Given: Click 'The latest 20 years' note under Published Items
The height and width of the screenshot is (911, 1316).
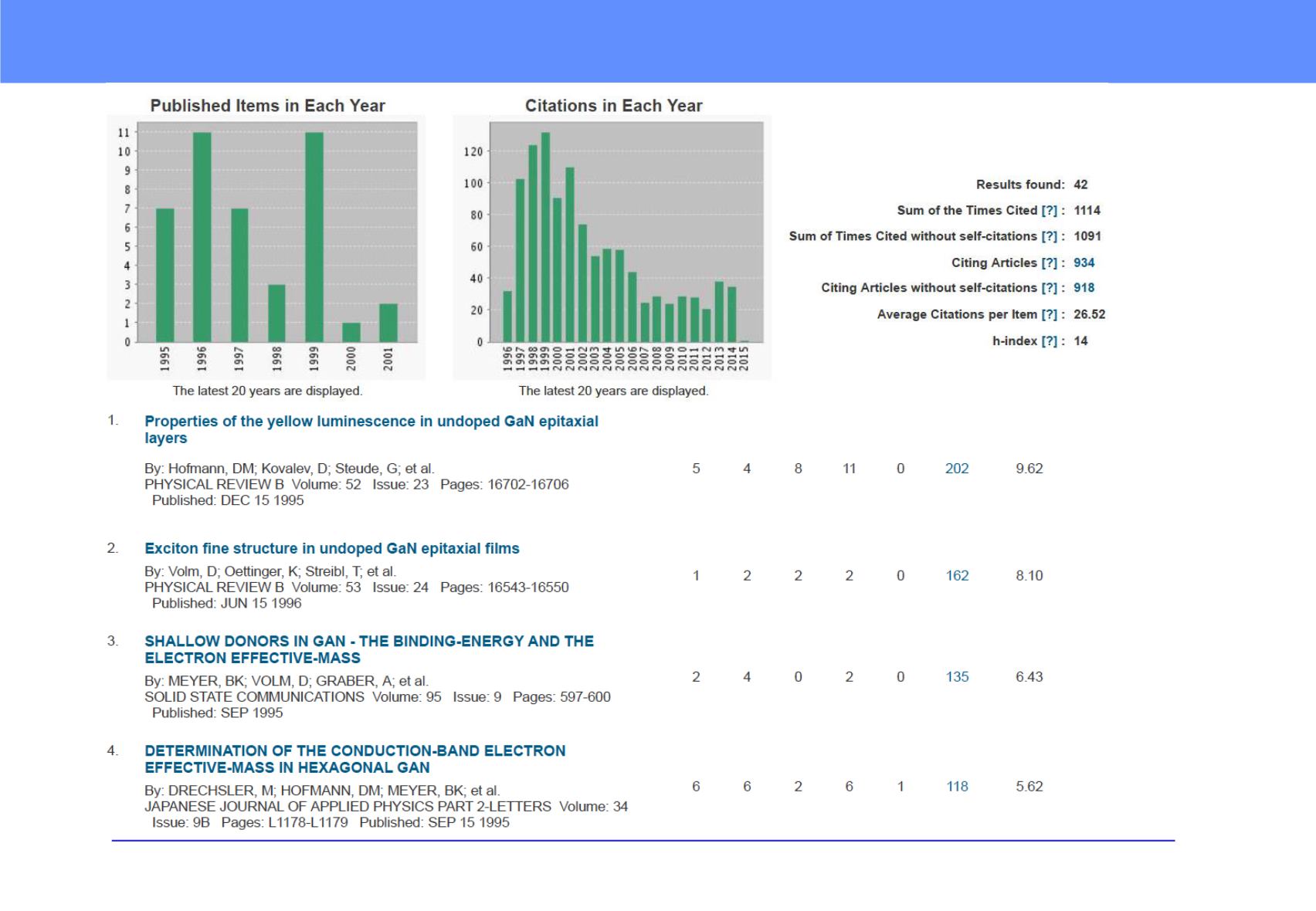Looking at the screenshot, I should click(x=267, y=391).
